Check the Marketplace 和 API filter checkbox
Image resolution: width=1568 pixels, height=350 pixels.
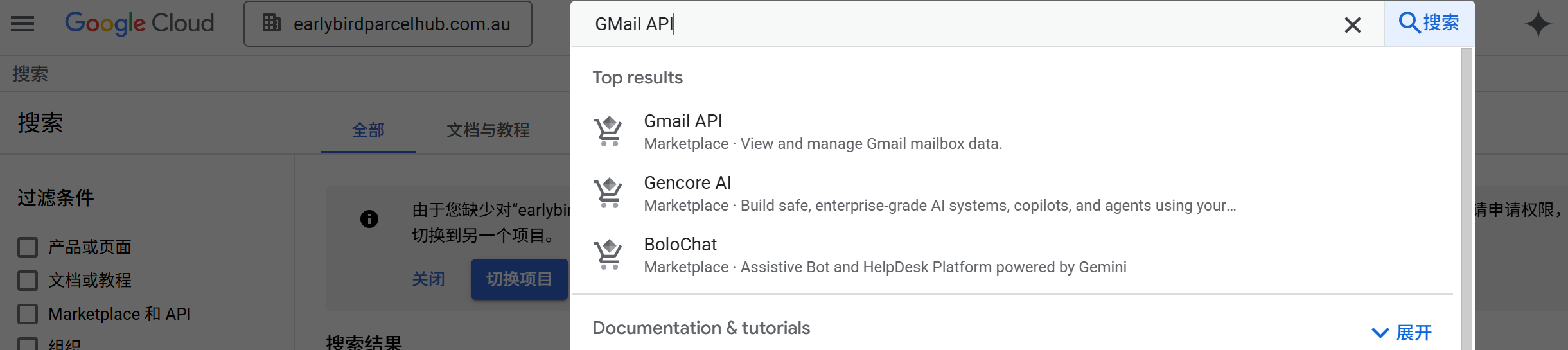[x=28, y=314]
